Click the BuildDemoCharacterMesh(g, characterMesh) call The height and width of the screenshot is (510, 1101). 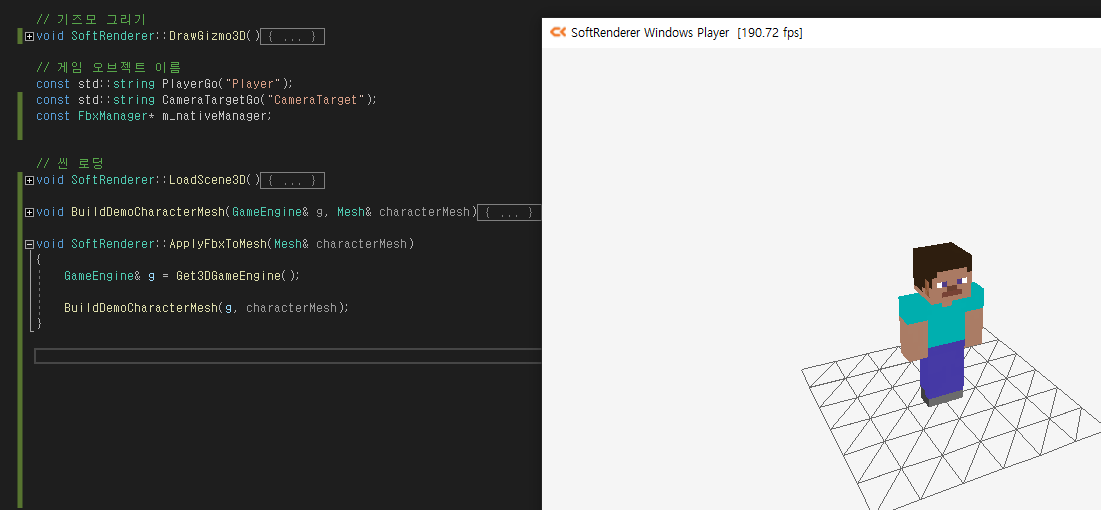[205, 308]
